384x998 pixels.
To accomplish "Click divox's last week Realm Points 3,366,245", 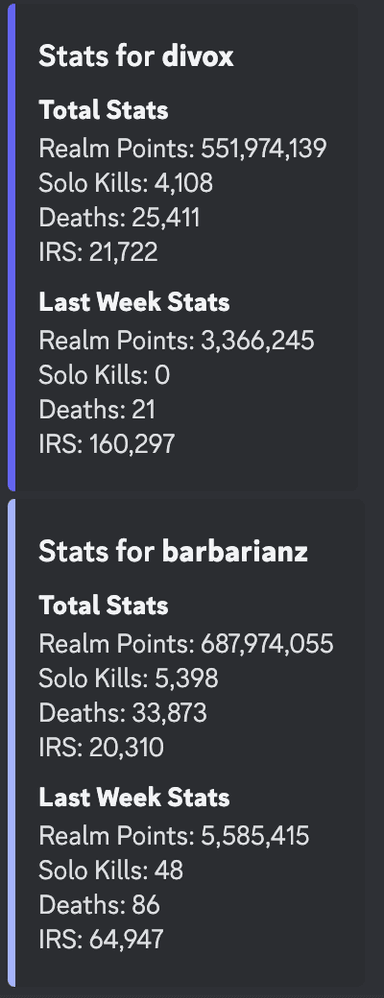I will coord(176,341).
